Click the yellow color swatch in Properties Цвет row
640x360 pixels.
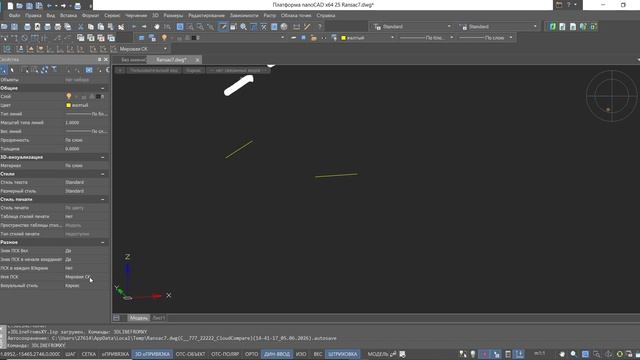pyautogui.click(x=68, y=105)
